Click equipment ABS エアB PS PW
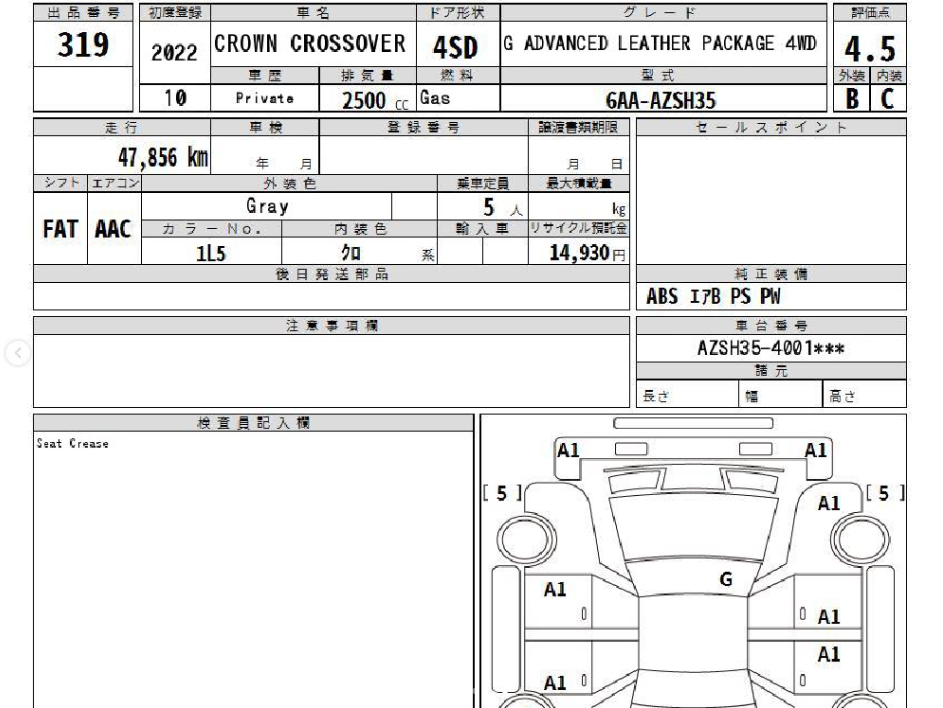943x708 pixels. [713, 297]
